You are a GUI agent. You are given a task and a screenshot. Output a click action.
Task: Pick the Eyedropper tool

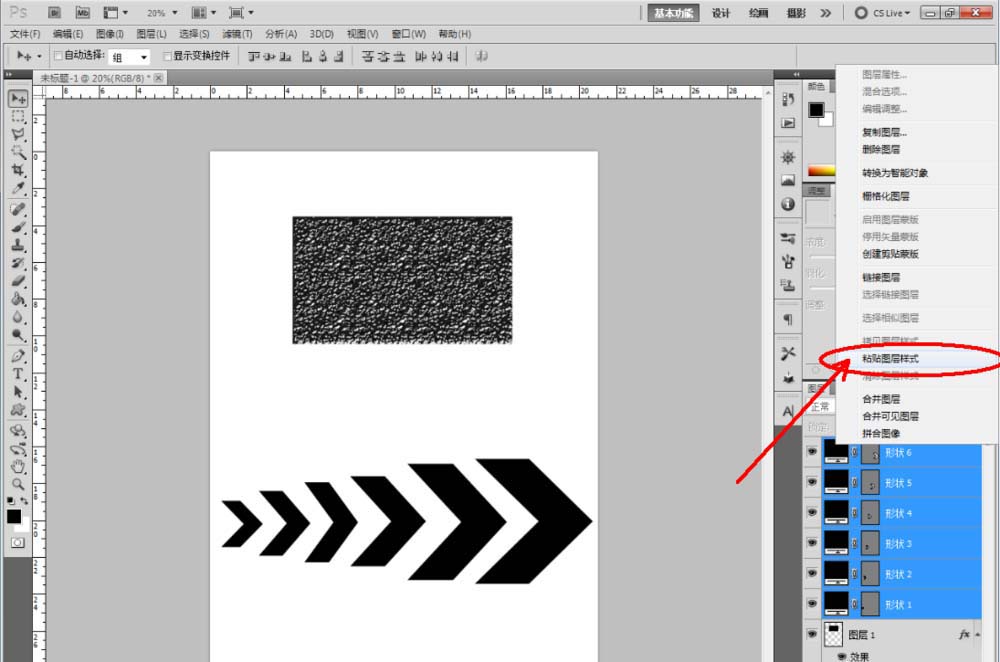tap(18, 188)
